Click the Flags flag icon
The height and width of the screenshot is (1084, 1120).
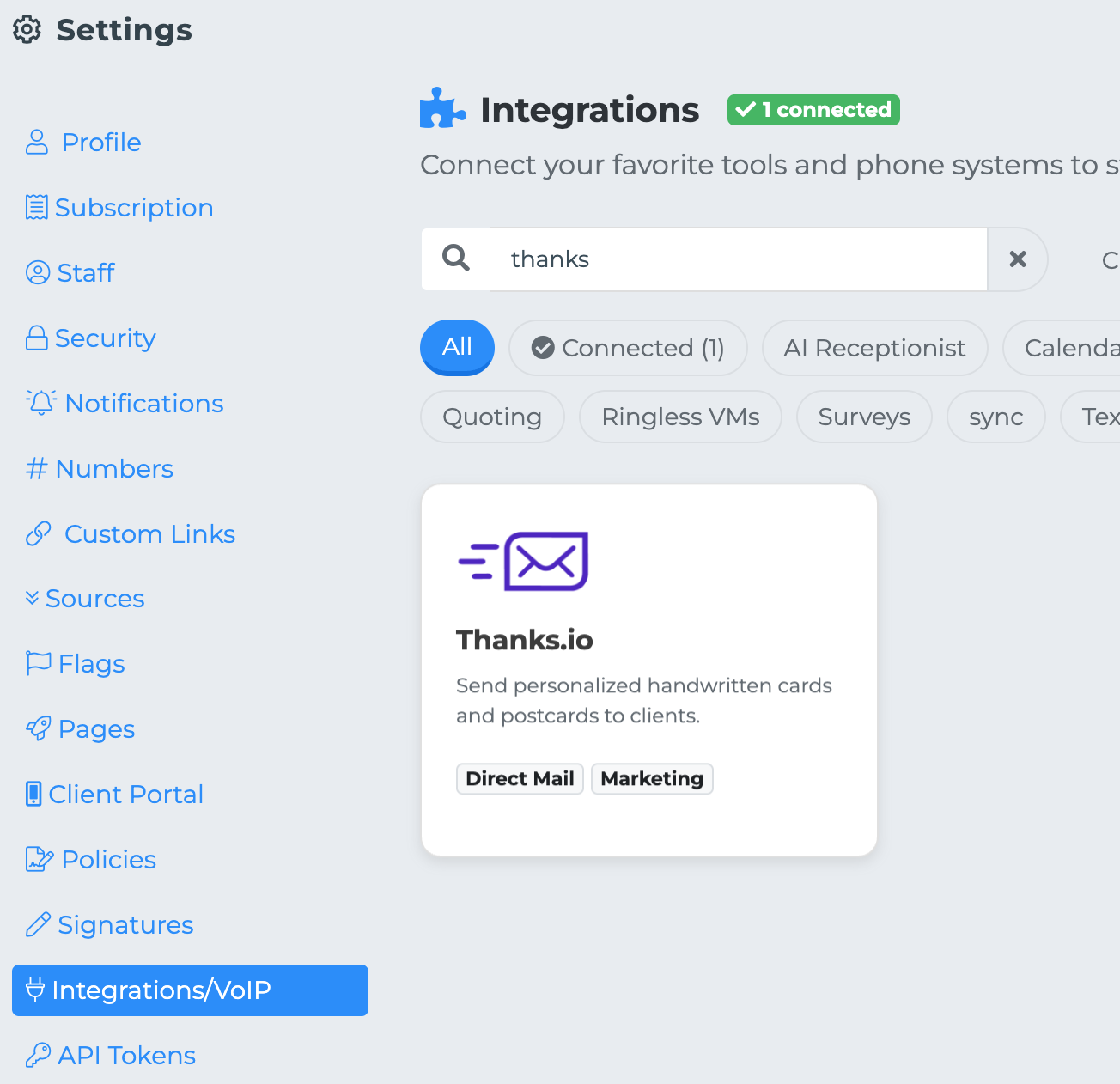[39, 663]
